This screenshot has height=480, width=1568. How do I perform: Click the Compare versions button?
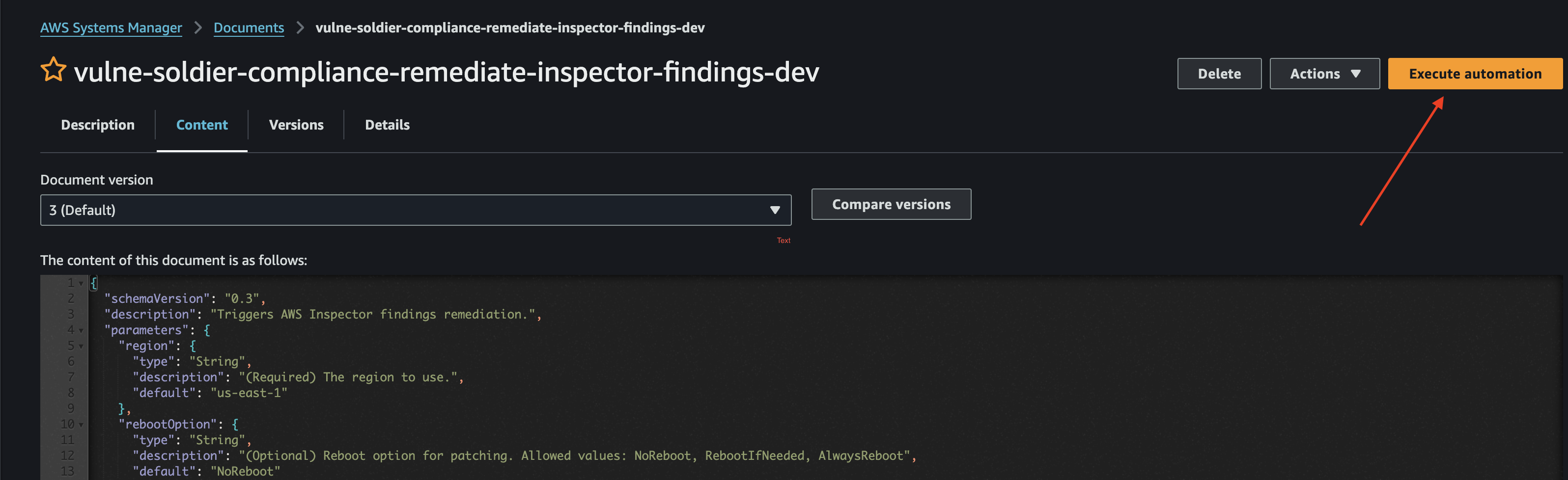pyautogui.click(x=891, y=204)
